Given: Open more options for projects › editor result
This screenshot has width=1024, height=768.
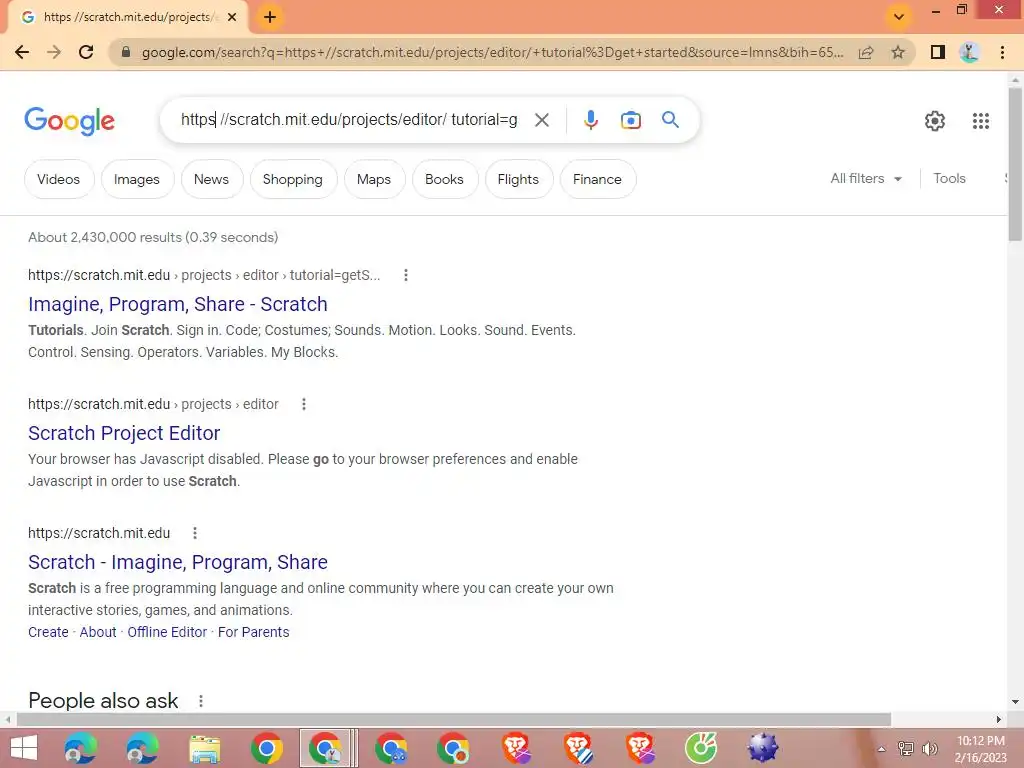Looking at the screenshot, I should [304, 404].
